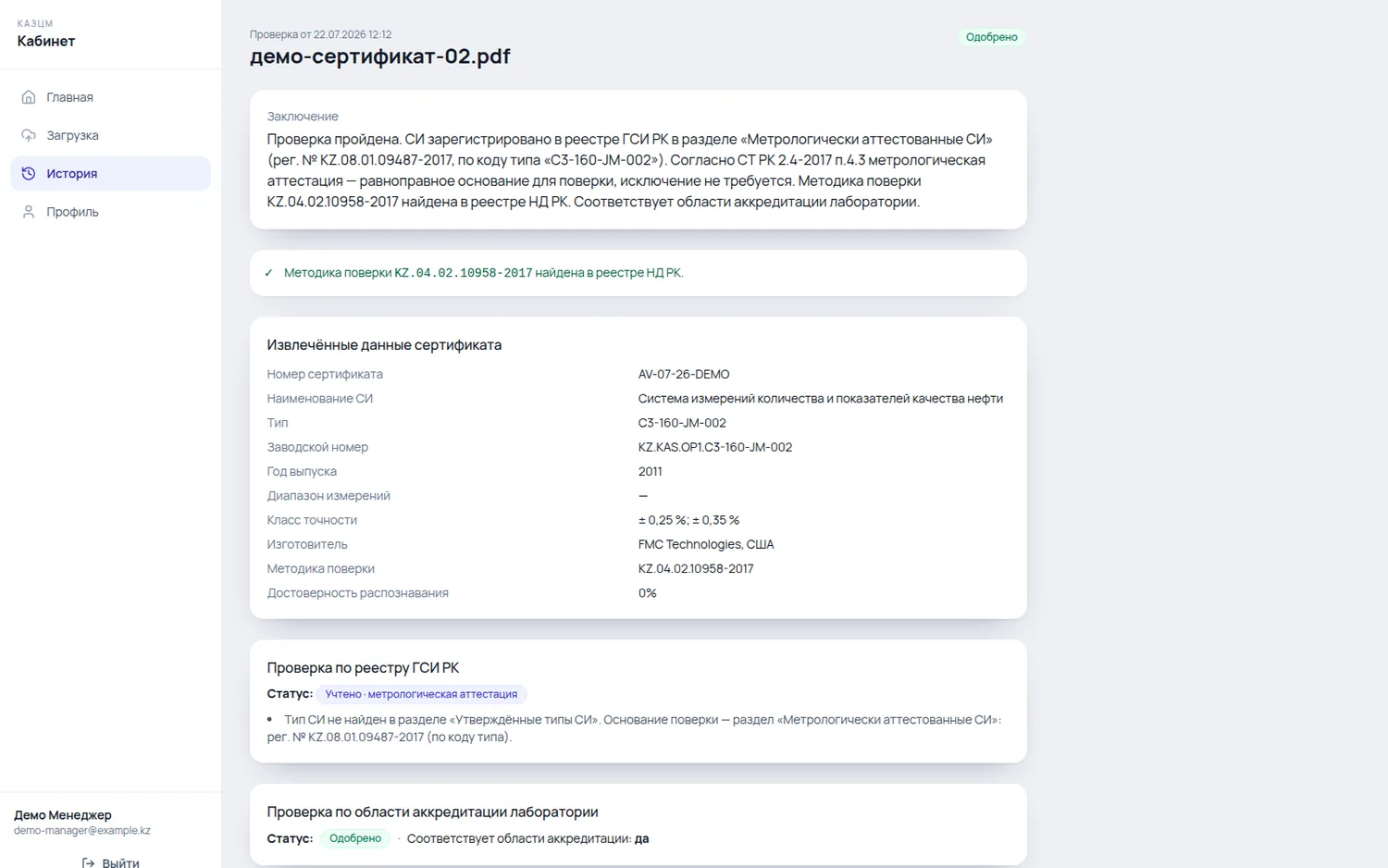Click the history clock icon beside История
Image resolution: width=1388 pixels, height=868 pixels.
tap(29, 173)
